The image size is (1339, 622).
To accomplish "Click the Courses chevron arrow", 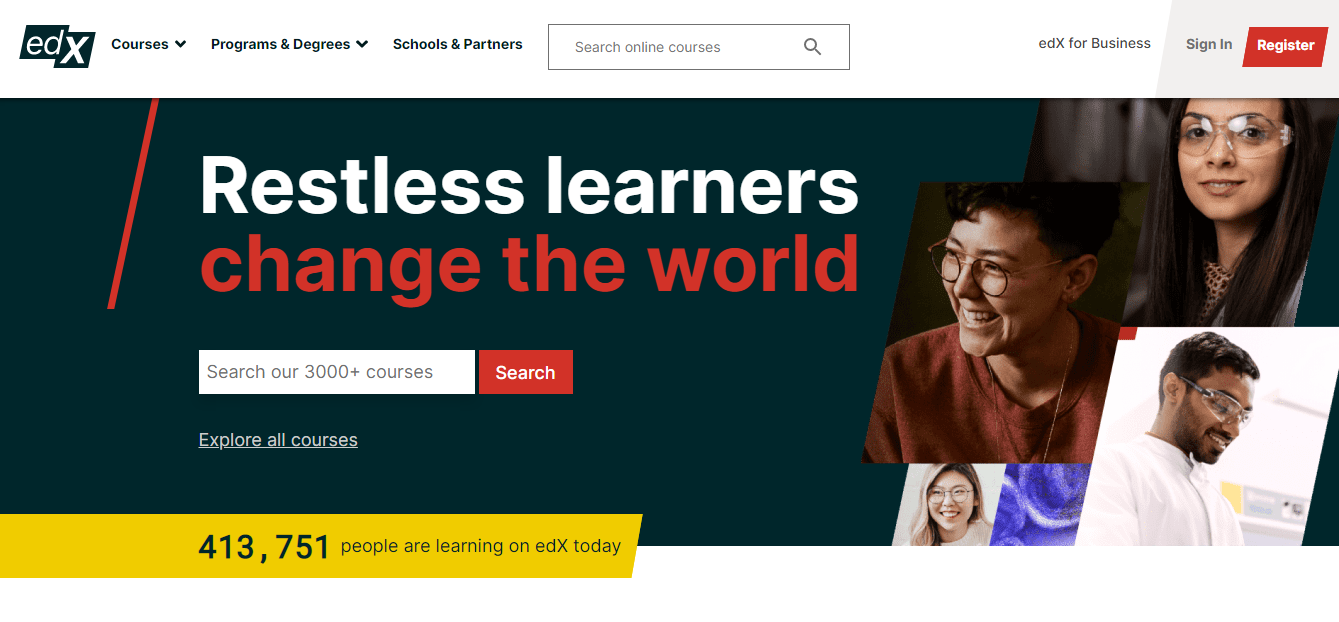I will coord(180,44).
